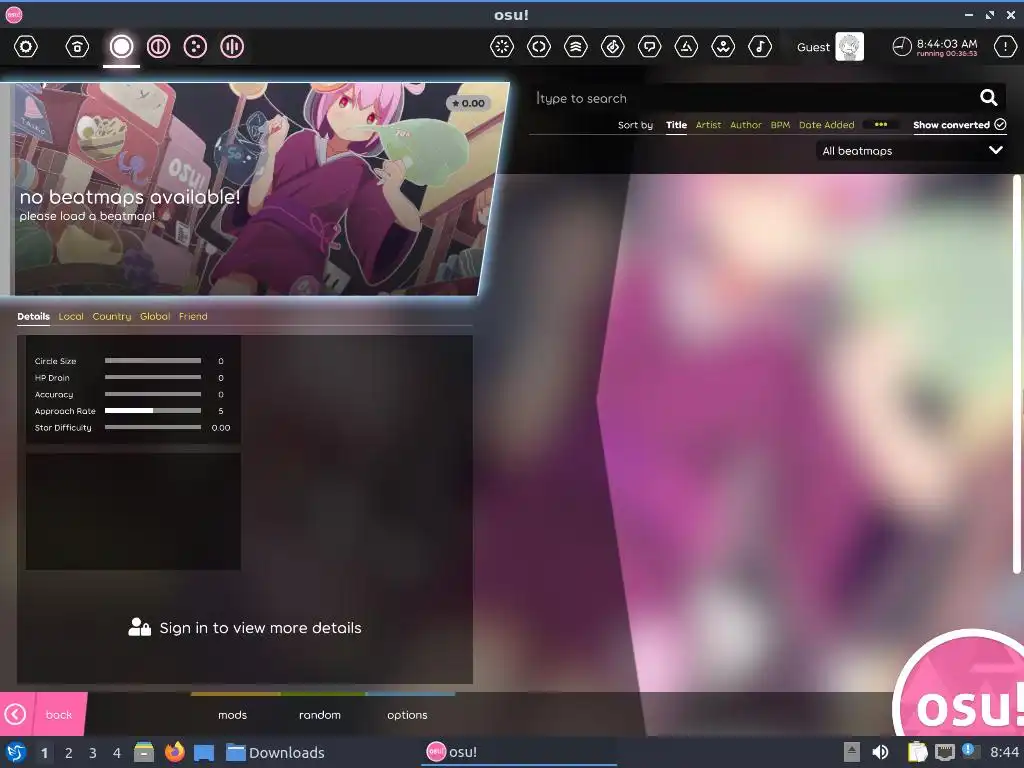Viewport: 1024px width, 768px height.
Task: Select the osu! standard ruleset icon
Action: click(x=121, y=46)
